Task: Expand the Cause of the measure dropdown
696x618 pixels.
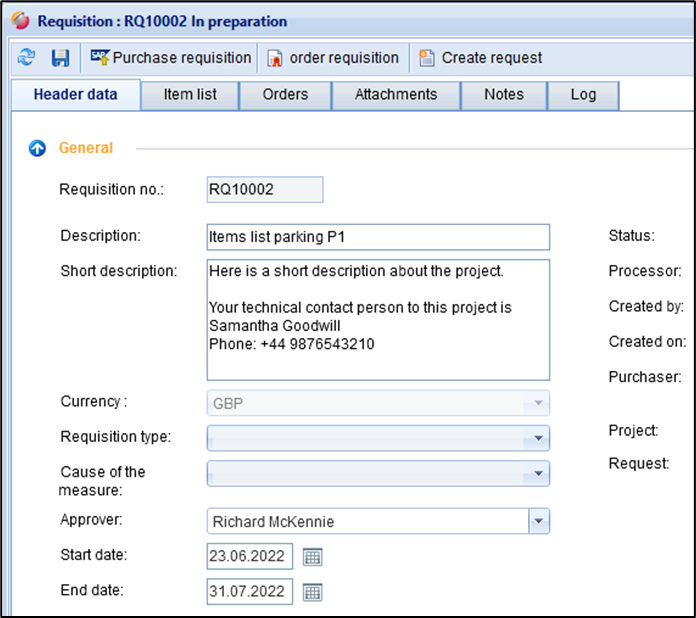Action: pyautogui.click(x=539, y=472)
